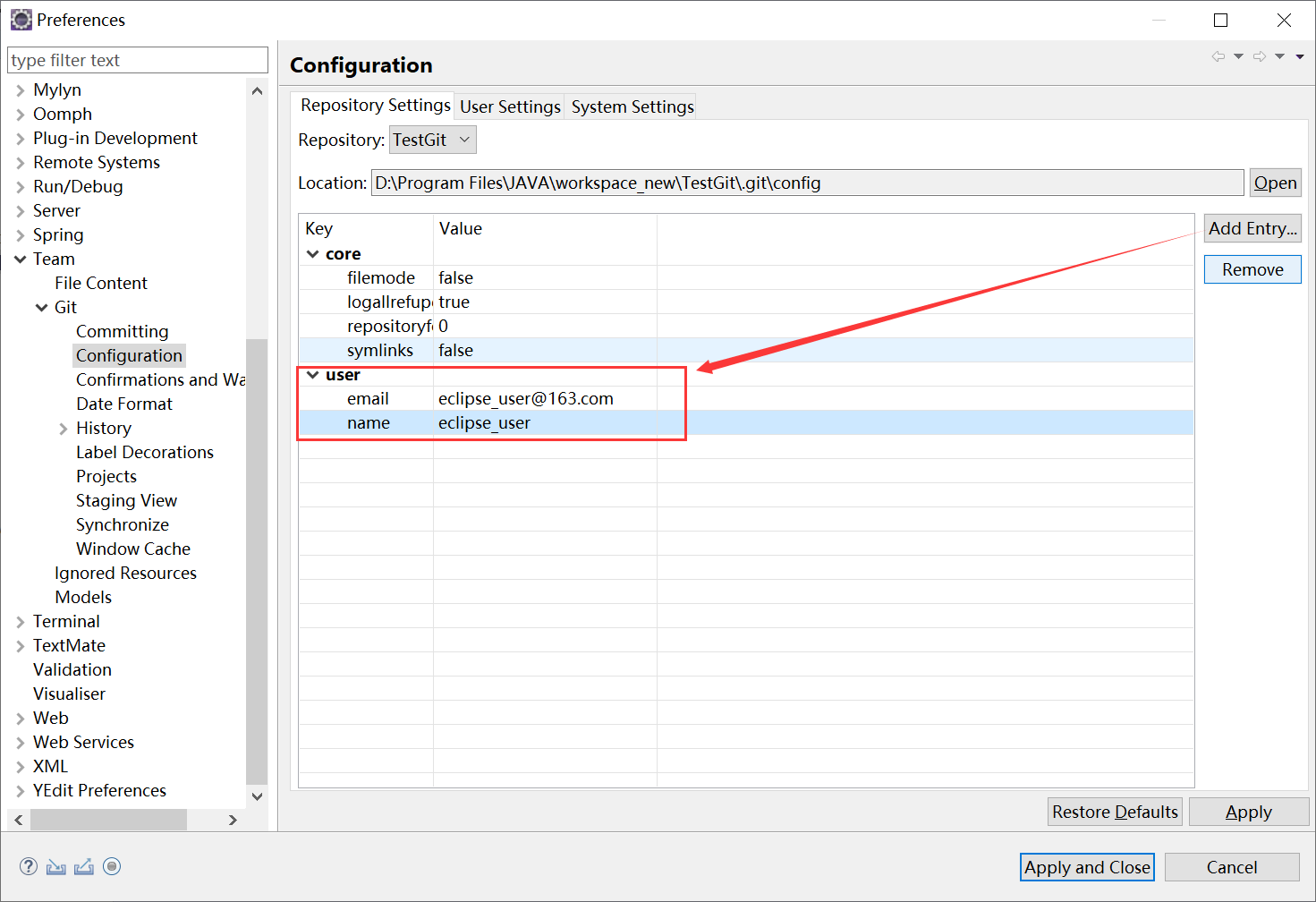Screen dimensions: 1316x902
Task: Click the Oomph preference recorder icon
Action: click(112, 866)
